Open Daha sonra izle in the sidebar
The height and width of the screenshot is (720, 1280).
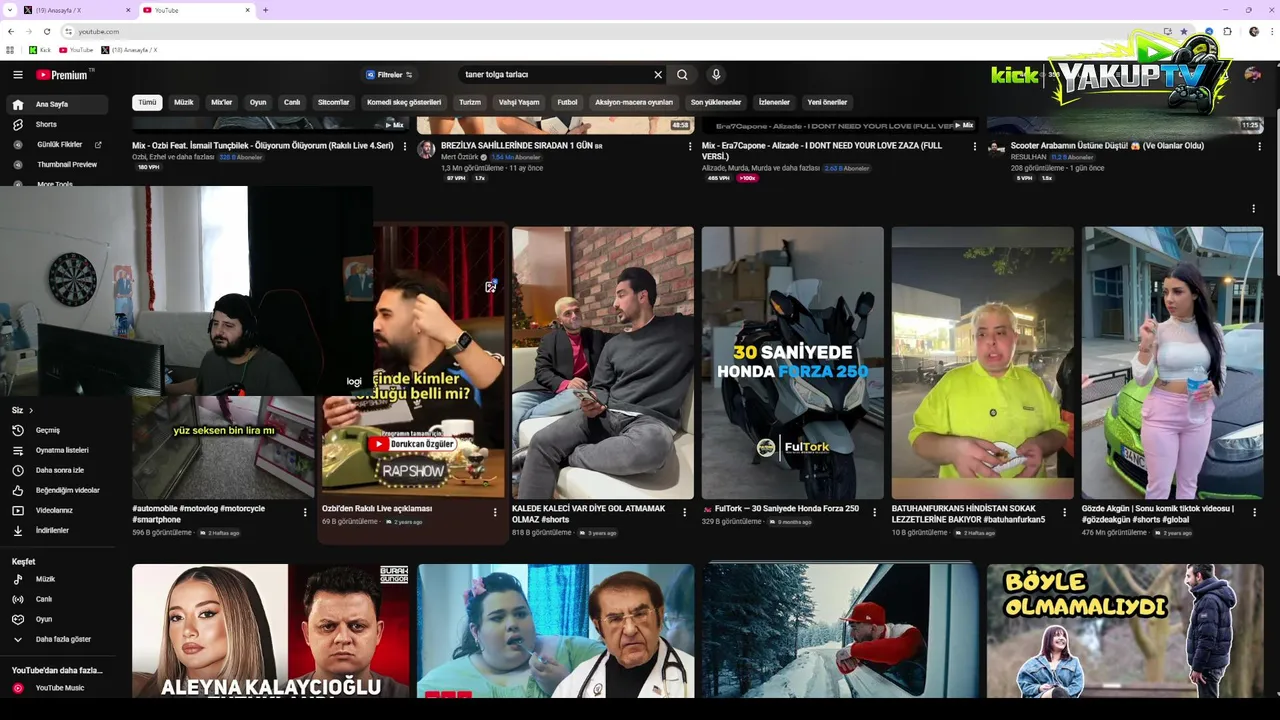pos(57,470)
